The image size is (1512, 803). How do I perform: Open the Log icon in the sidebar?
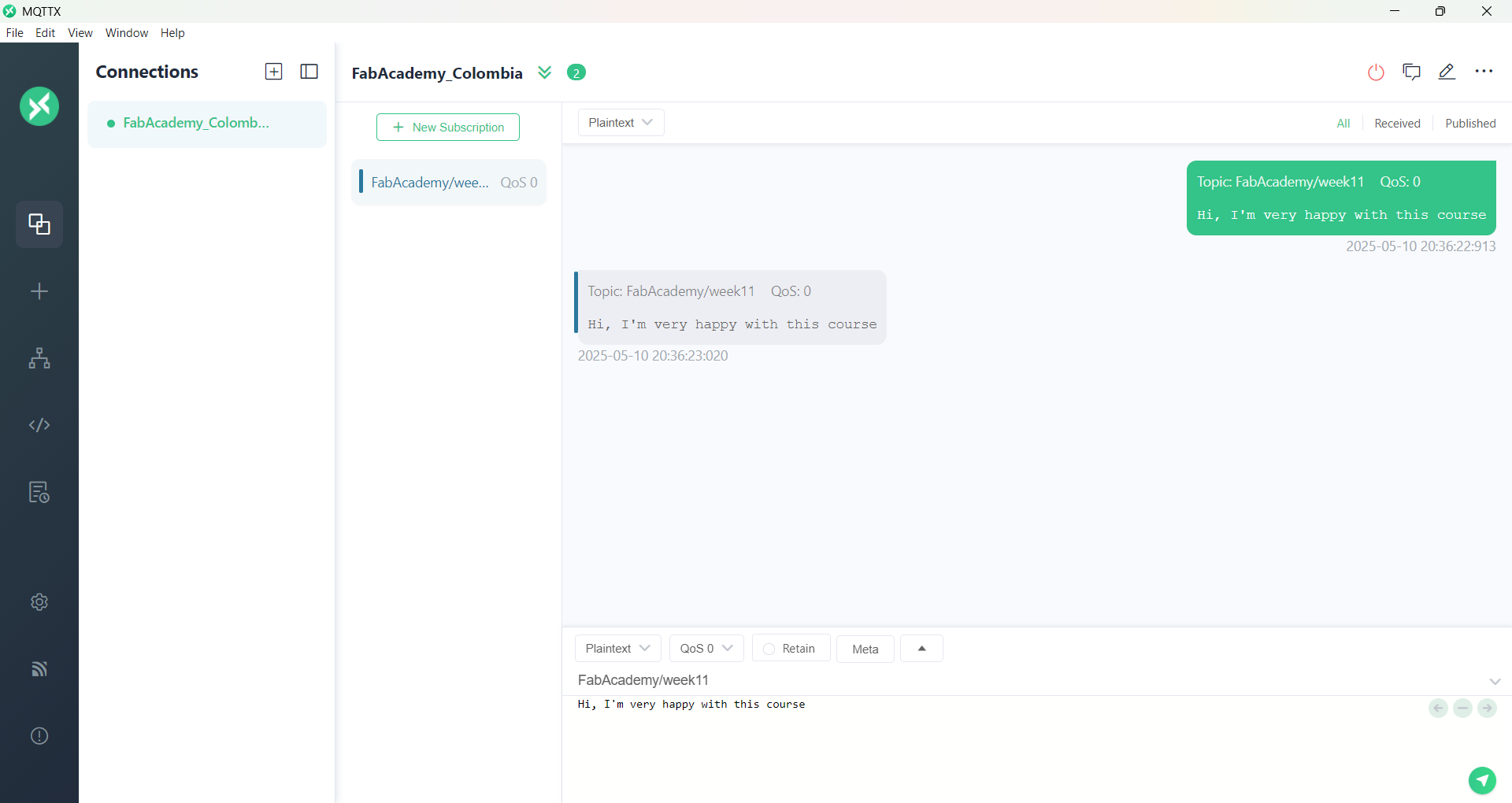point(39,492)
